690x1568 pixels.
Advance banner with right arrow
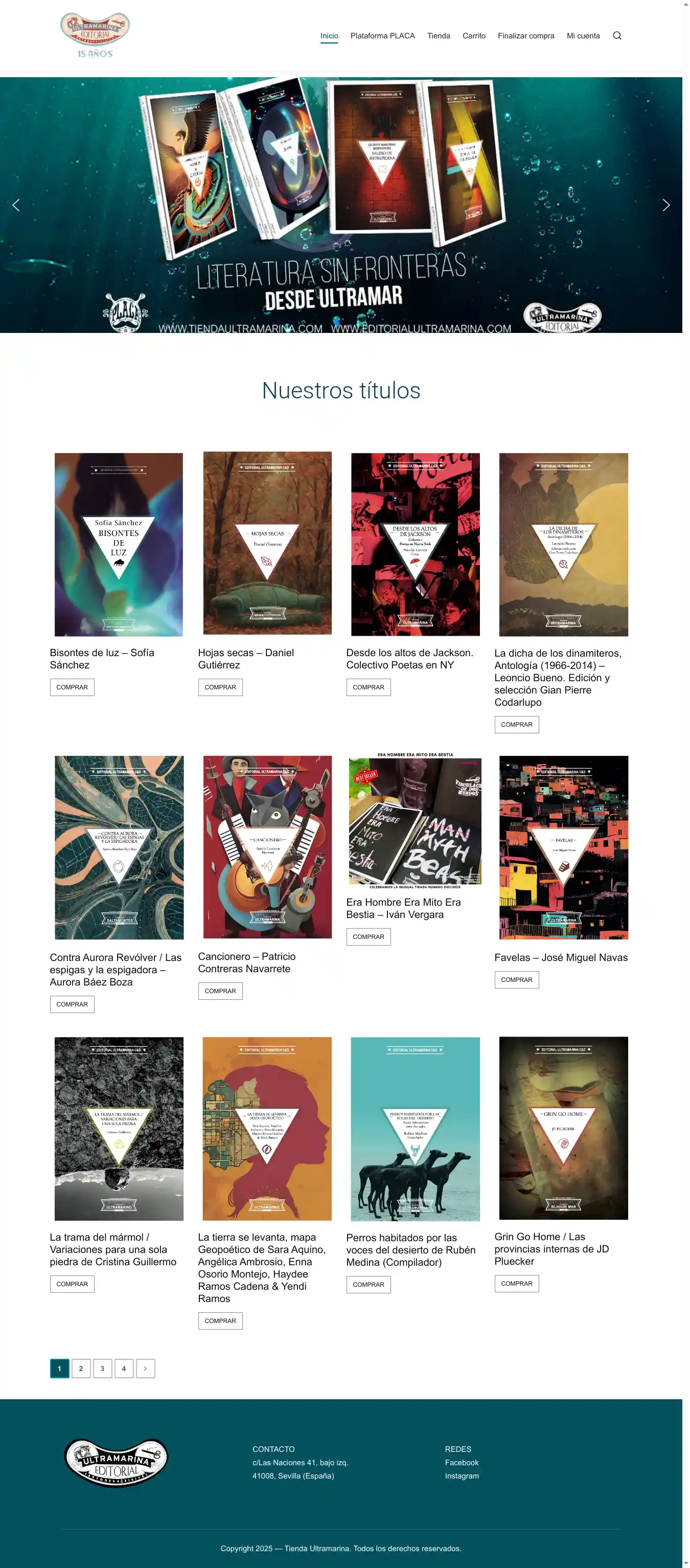pos(666,205)
